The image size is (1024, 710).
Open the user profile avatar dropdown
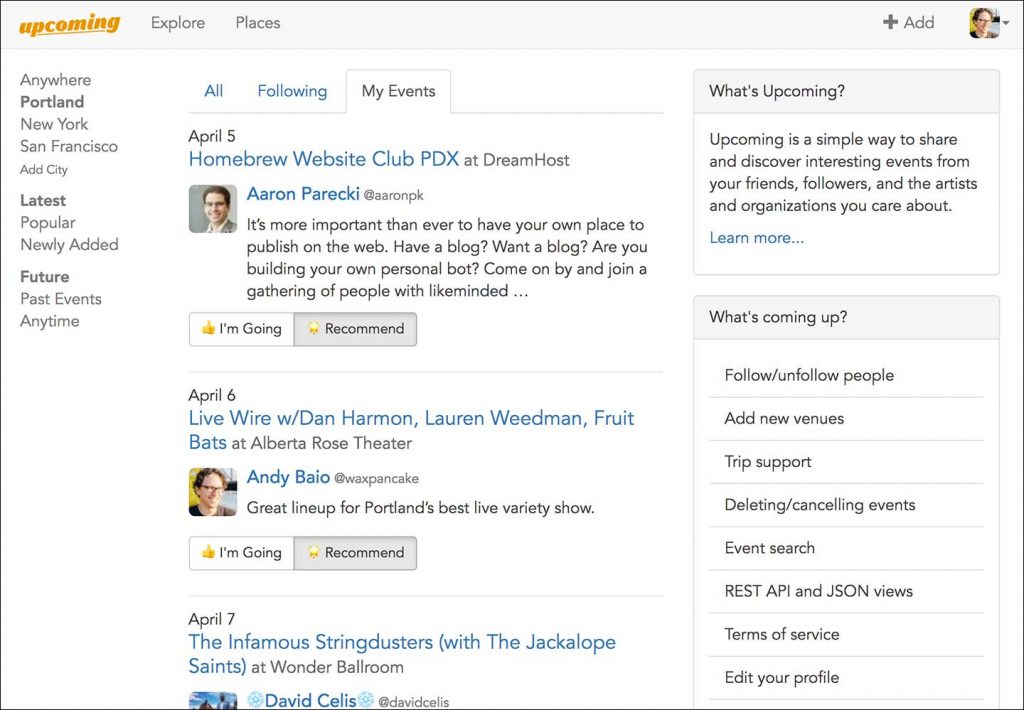[989, 23]
